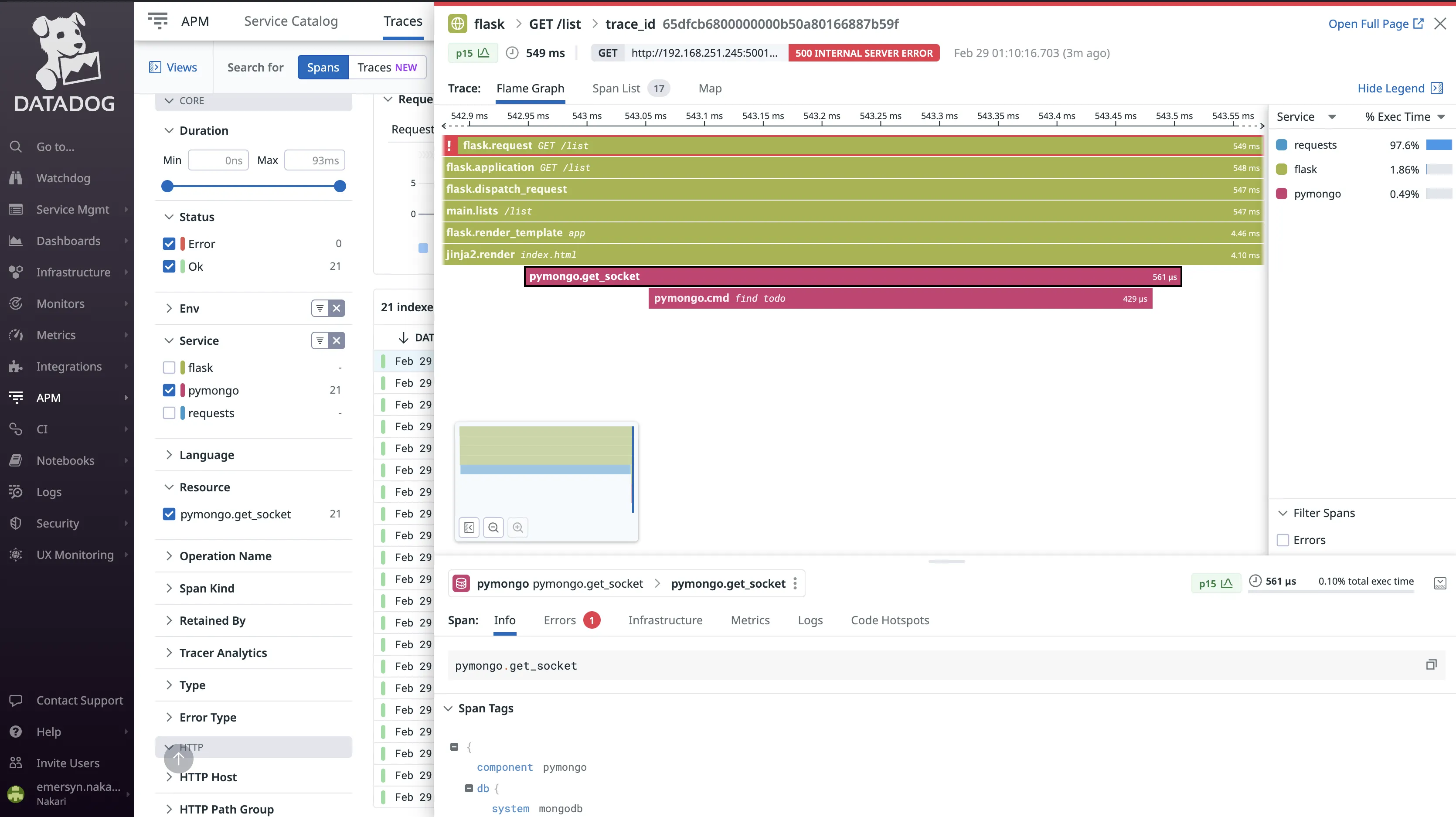Copy the pymongo.get_socket resource name

point(1431,665)
